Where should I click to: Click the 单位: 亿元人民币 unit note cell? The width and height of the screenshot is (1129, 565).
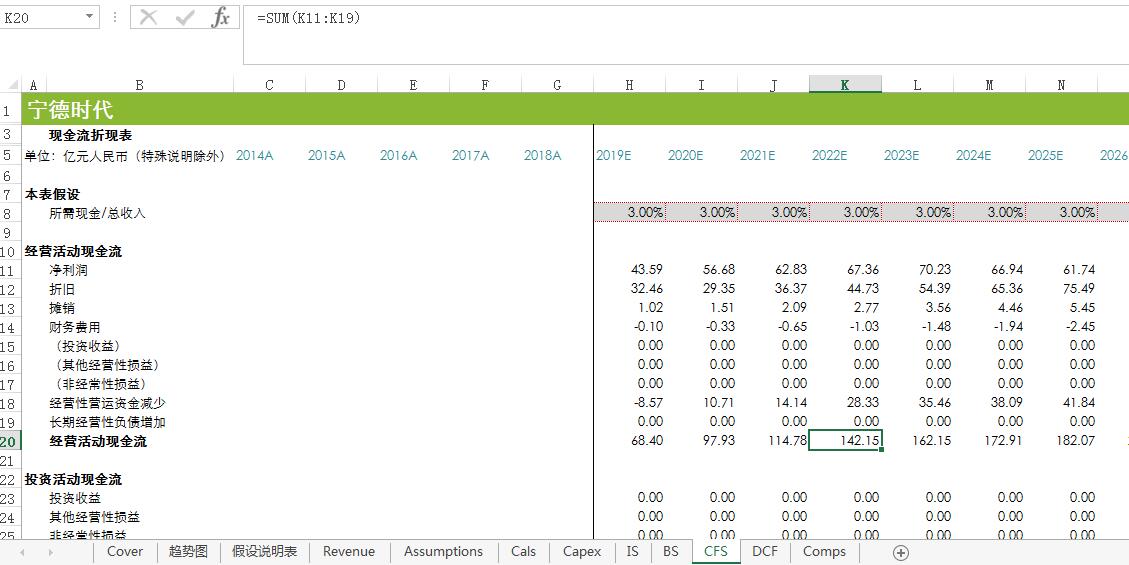(x=125, y=155)
